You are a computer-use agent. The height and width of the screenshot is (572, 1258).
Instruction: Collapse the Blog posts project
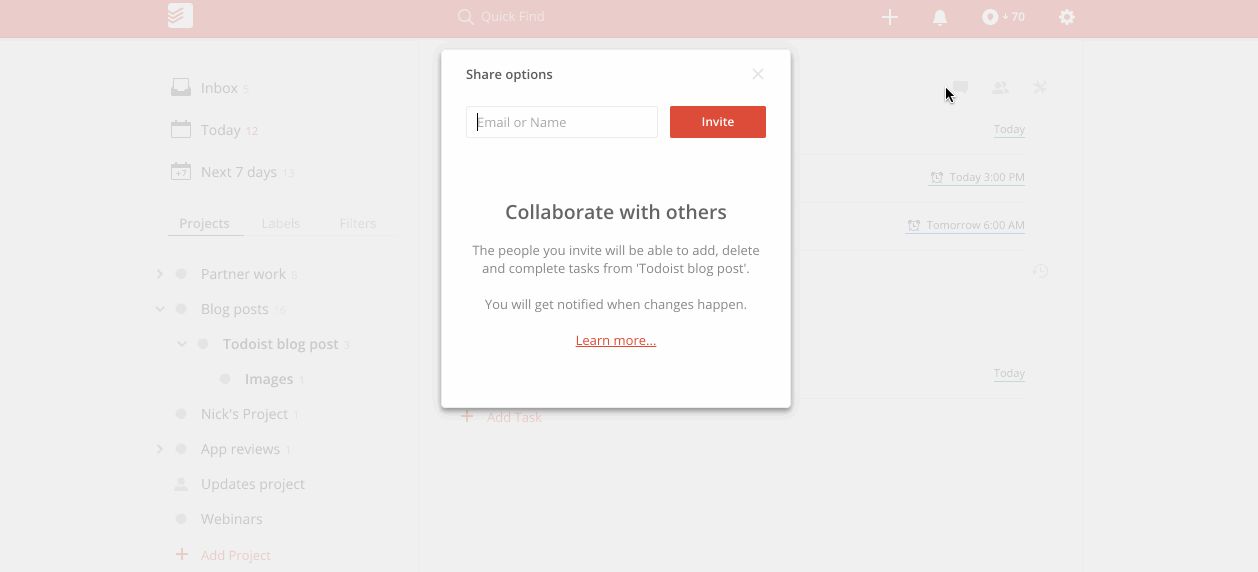pos(159,309)
